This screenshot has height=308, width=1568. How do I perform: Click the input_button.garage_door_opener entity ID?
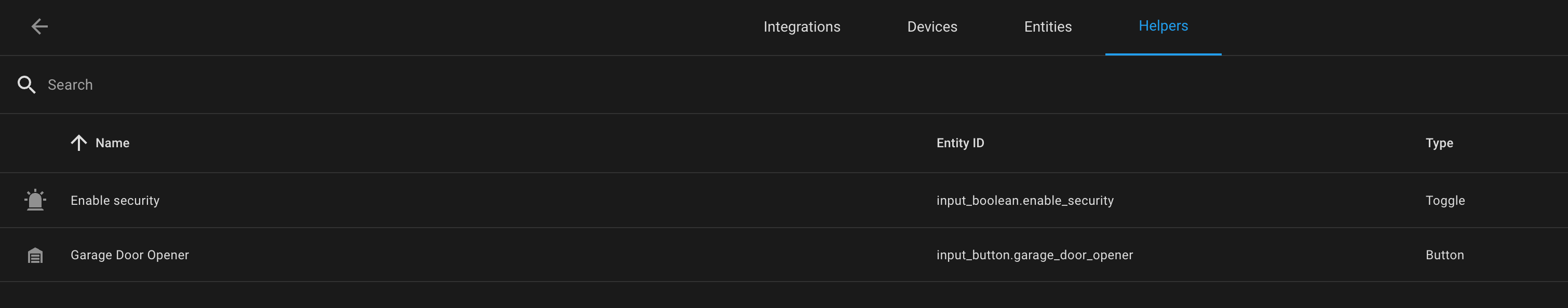(1035, 255)
